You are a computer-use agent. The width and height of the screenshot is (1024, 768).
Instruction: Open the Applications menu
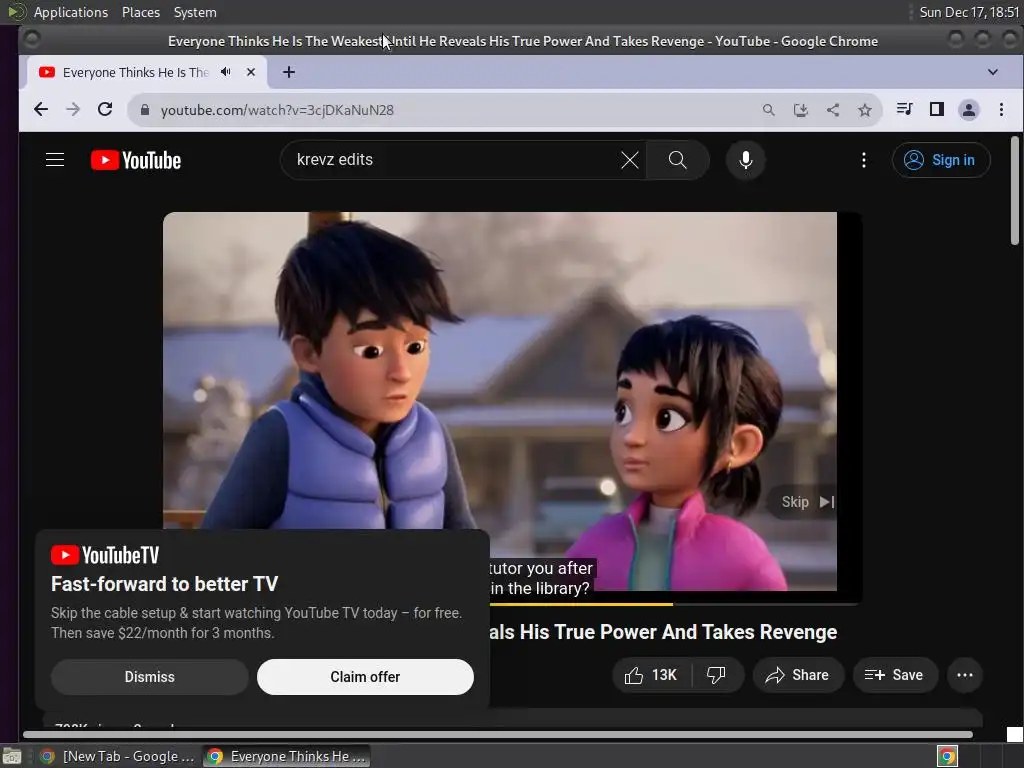[71, 12]
